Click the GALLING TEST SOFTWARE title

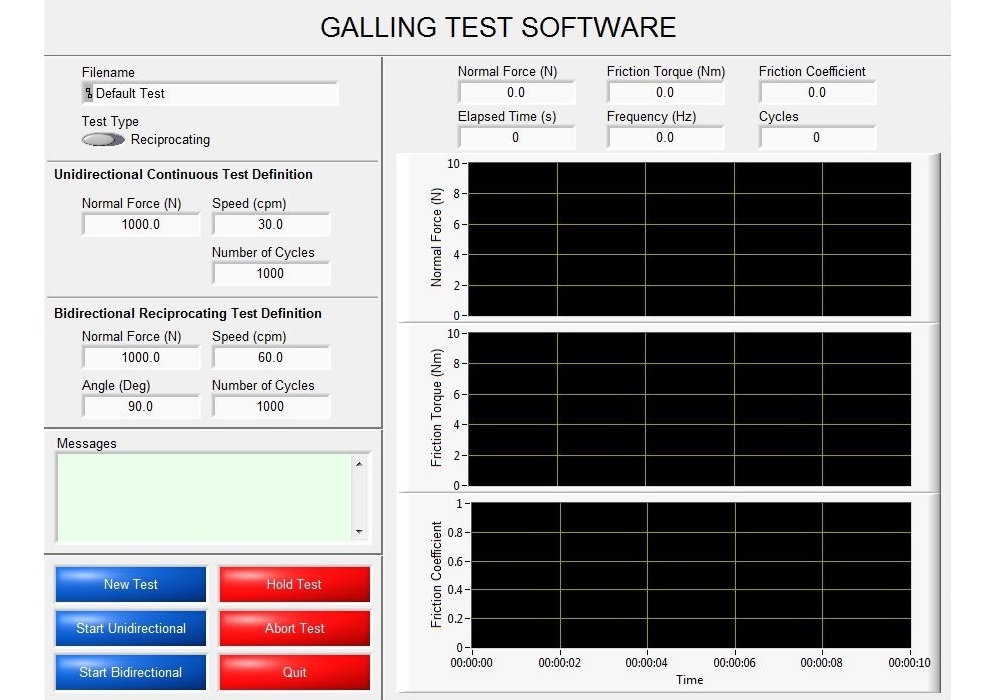[x=498, y=27]
